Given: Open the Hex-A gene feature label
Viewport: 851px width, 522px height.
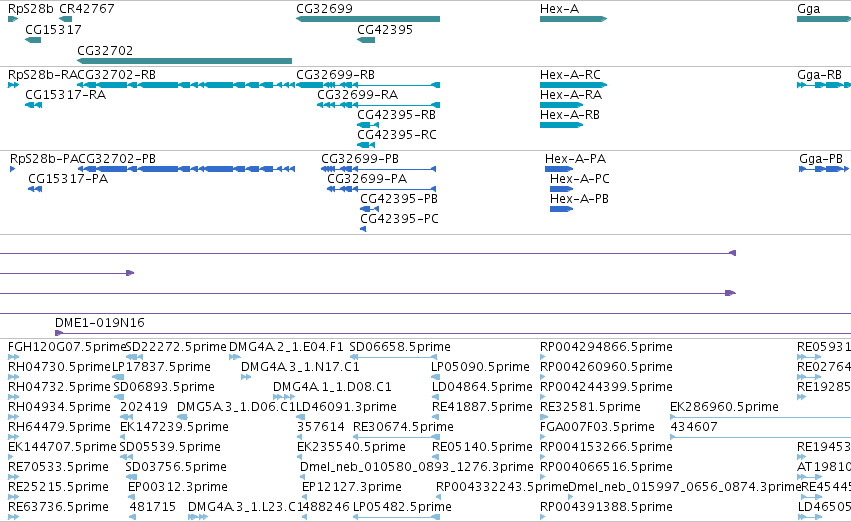Looking at the screenshot, I should (559, 9).
